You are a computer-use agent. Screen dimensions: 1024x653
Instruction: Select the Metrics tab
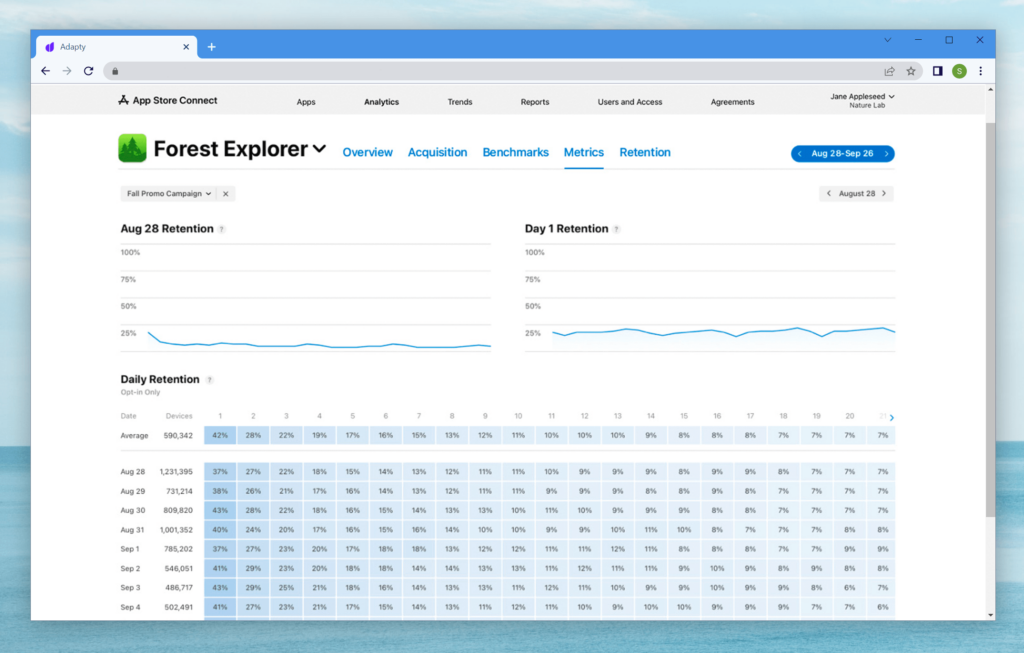(584, 153)
